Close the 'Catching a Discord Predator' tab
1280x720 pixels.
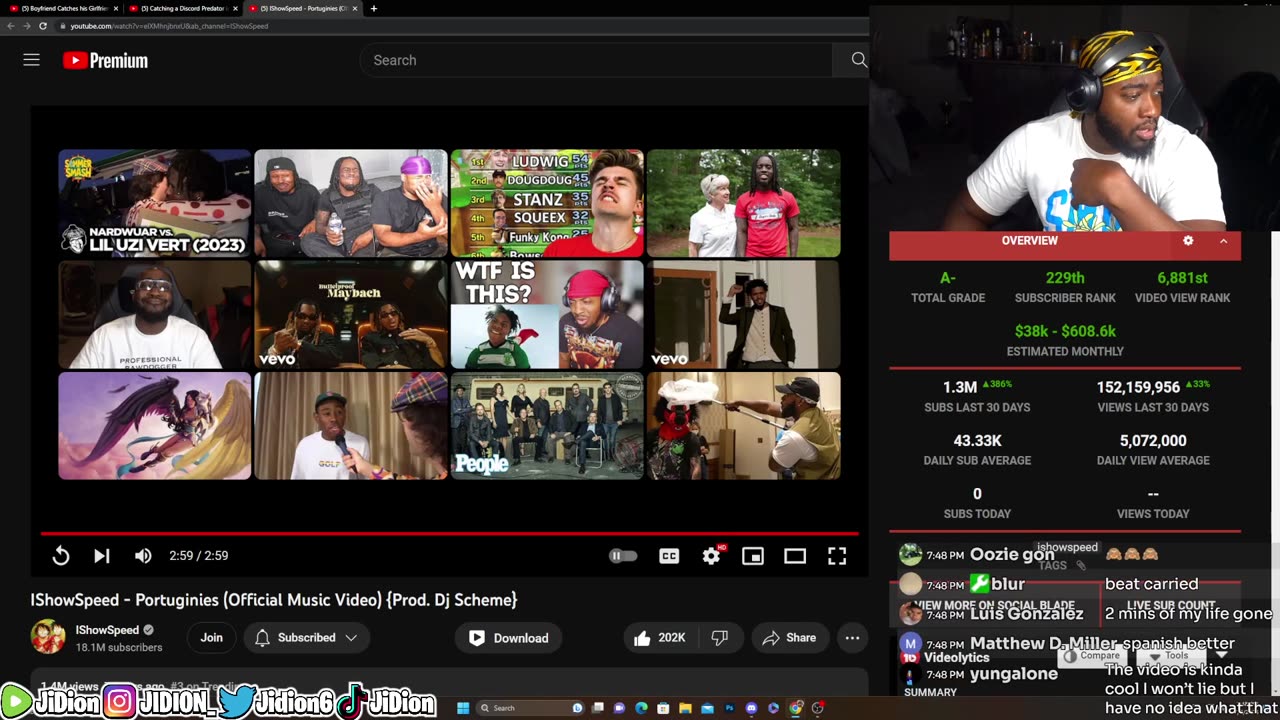pyautogui.click(x=235, y=8)
